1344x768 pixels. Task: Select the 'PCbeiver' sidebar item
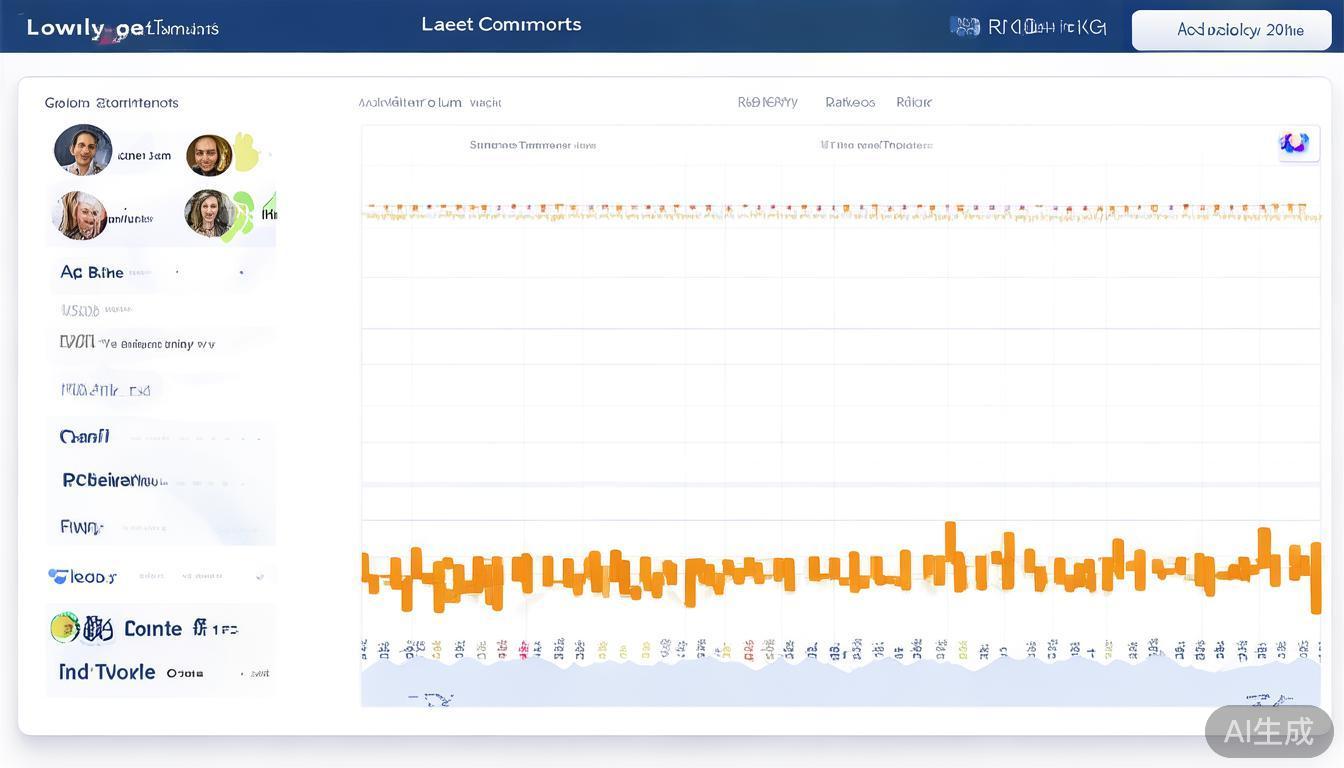pyautogui.click(x=114, y=480)
